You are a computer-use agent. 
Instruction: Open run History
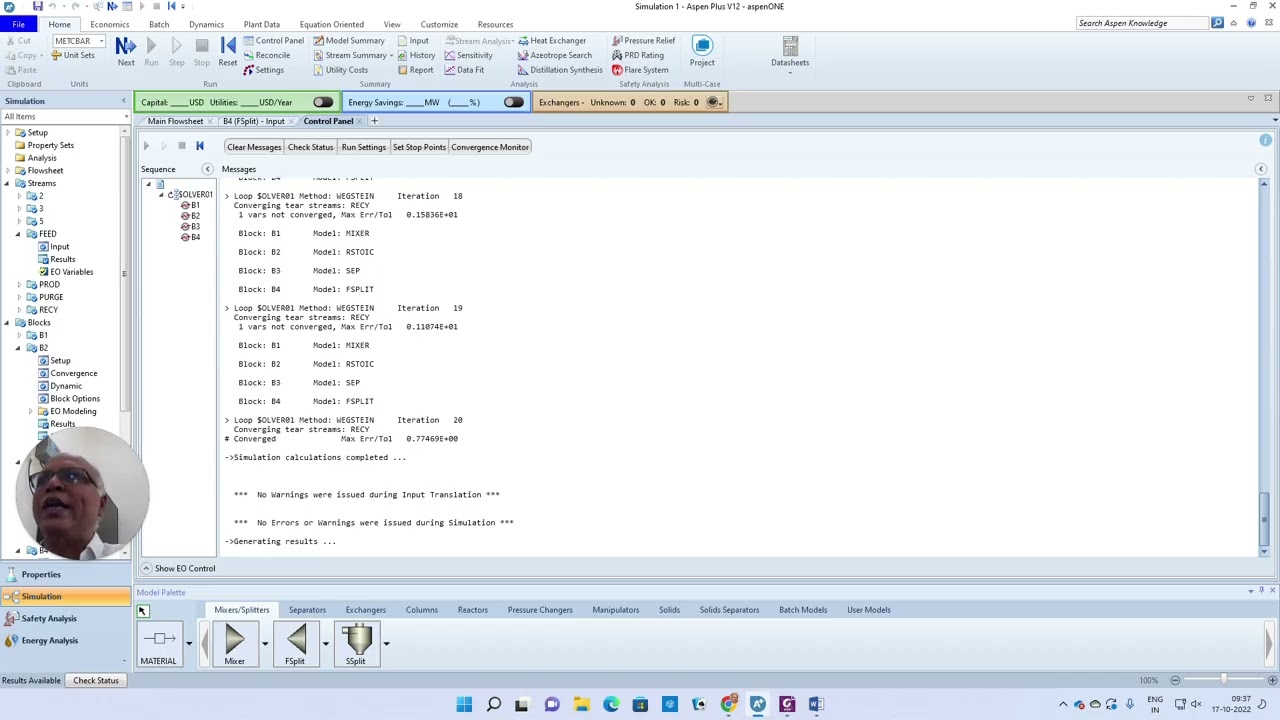(x=416, y=55)
